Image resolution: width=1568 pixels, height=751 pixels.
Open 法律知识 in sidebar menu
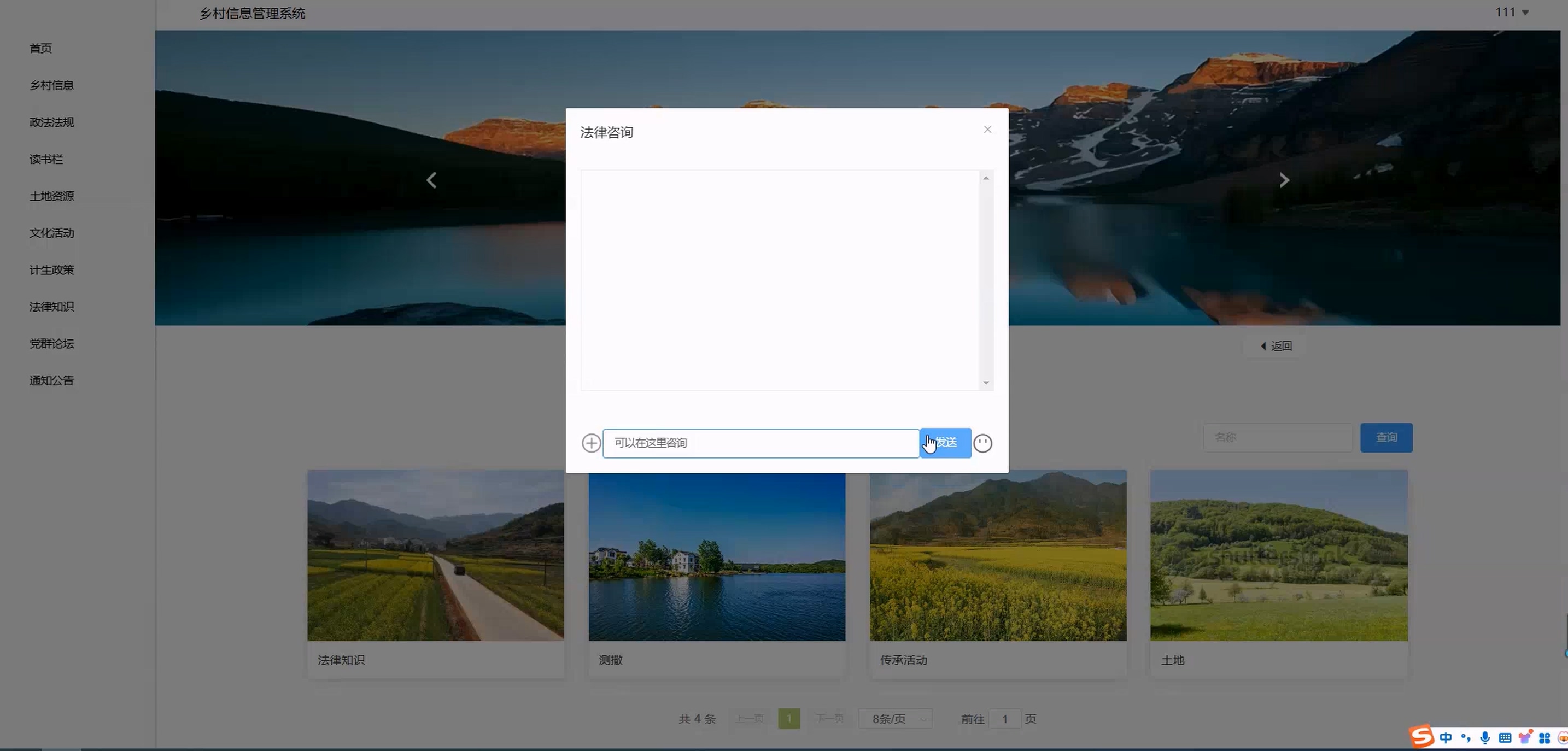tap(52, 307)
